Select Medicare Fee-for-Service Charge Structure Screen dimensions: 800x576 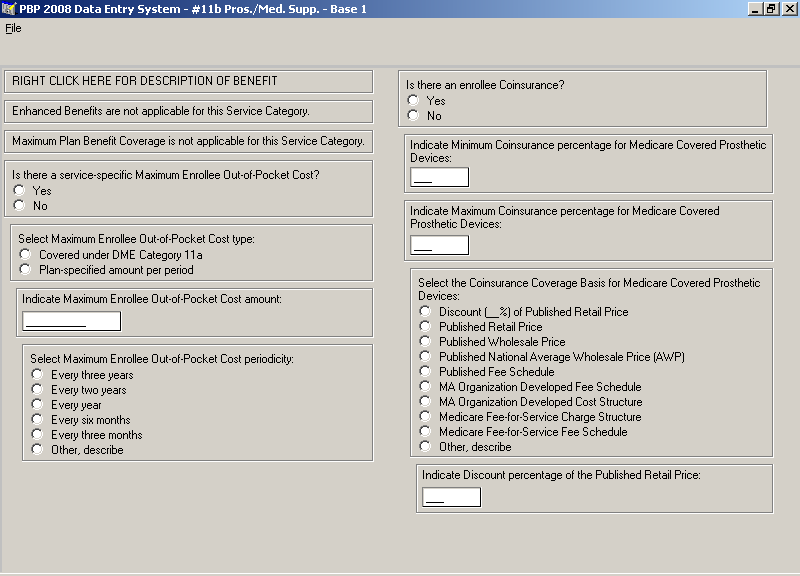click(426, 417)
